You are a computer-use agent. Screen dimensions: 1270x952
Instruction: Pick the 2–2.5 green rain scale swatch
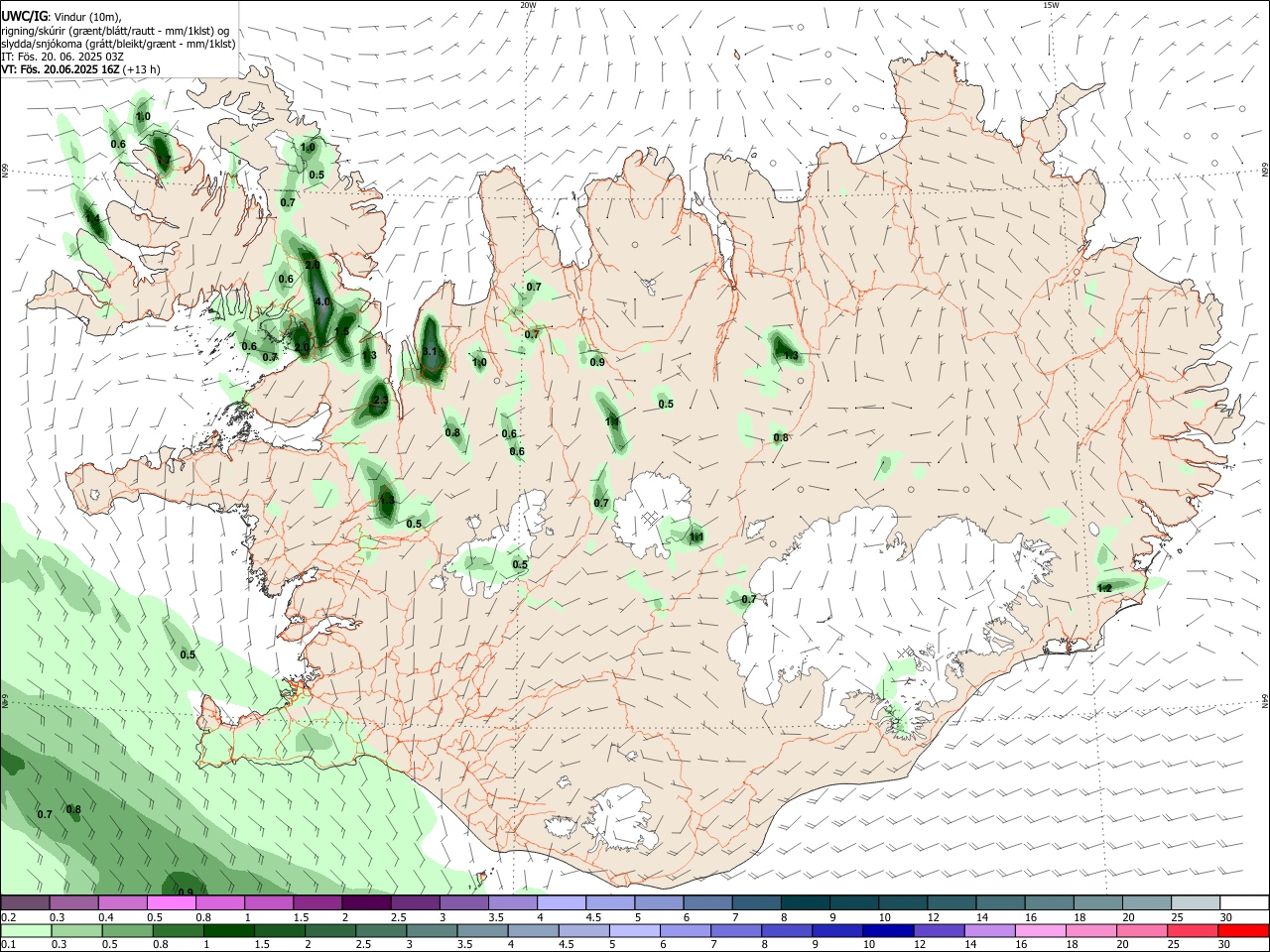[x=330, y=931]
